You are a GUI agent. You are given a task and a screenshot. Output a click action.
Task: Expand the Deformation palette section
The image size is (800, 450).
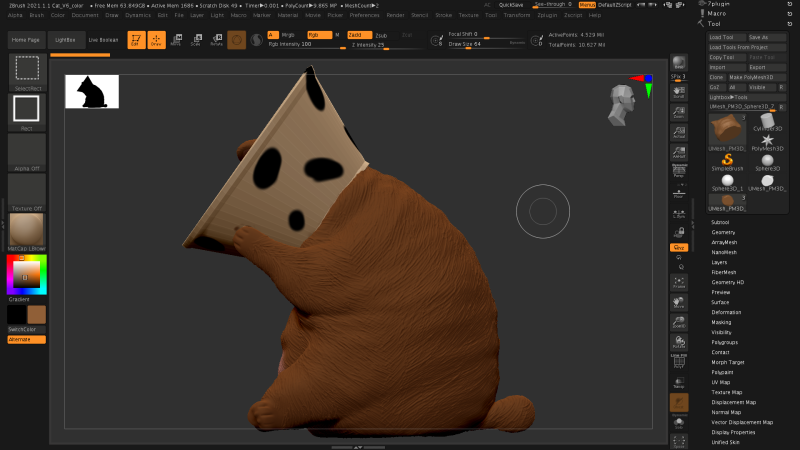click(726, 312)
